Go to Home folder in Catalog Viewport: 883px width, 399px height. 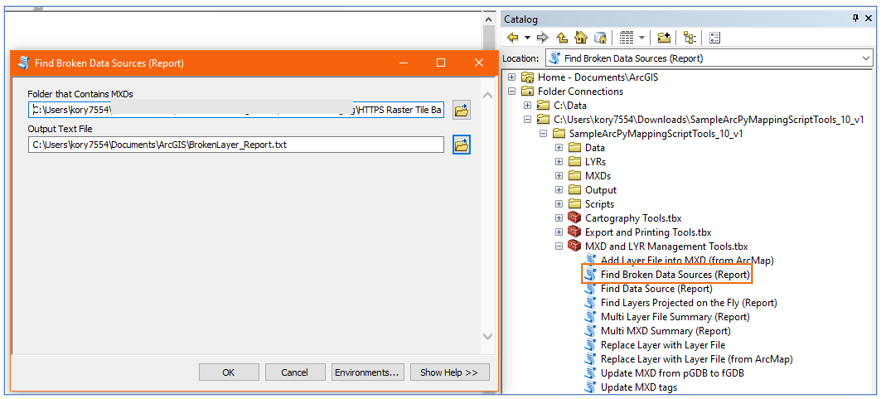tap(581, 38)
